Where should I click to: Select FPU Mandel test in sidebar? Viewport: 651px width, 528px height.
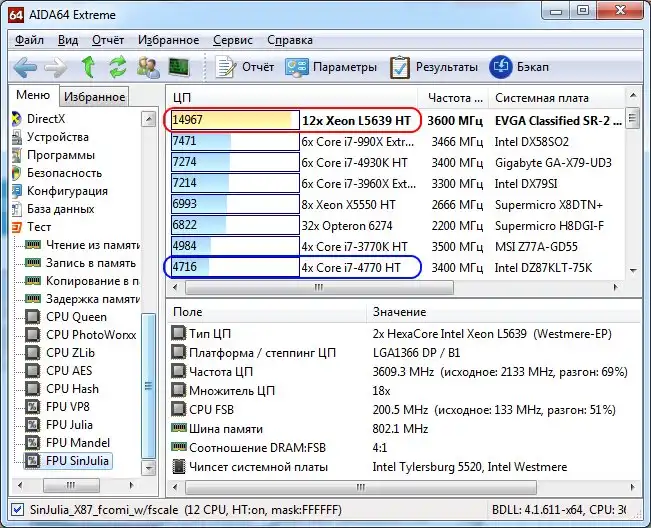79,443
